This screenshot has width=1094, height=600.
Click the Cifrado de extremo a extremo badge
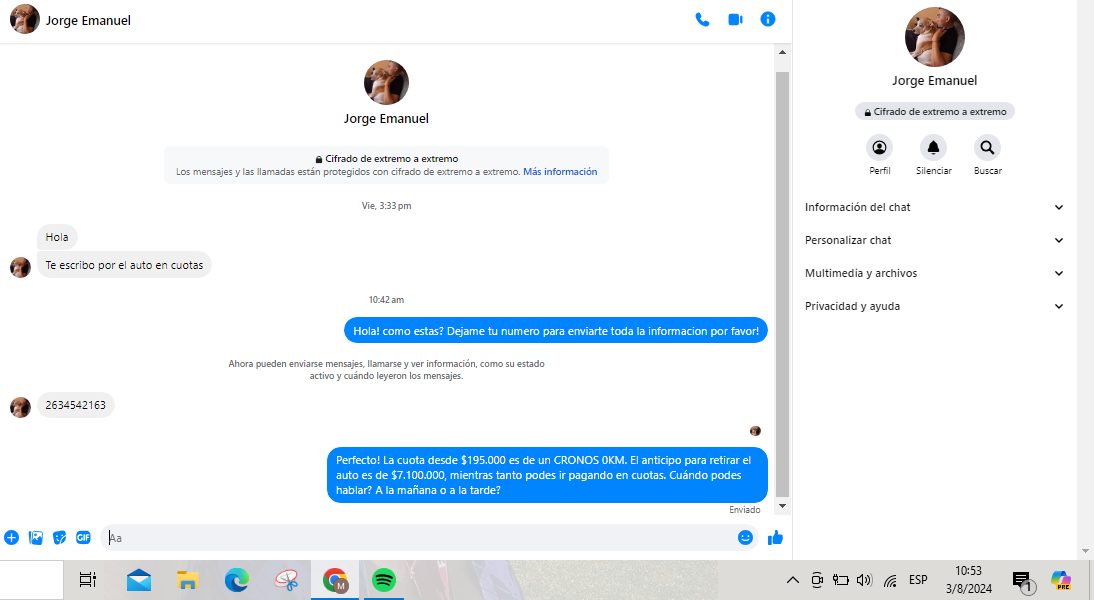point(934,112)
